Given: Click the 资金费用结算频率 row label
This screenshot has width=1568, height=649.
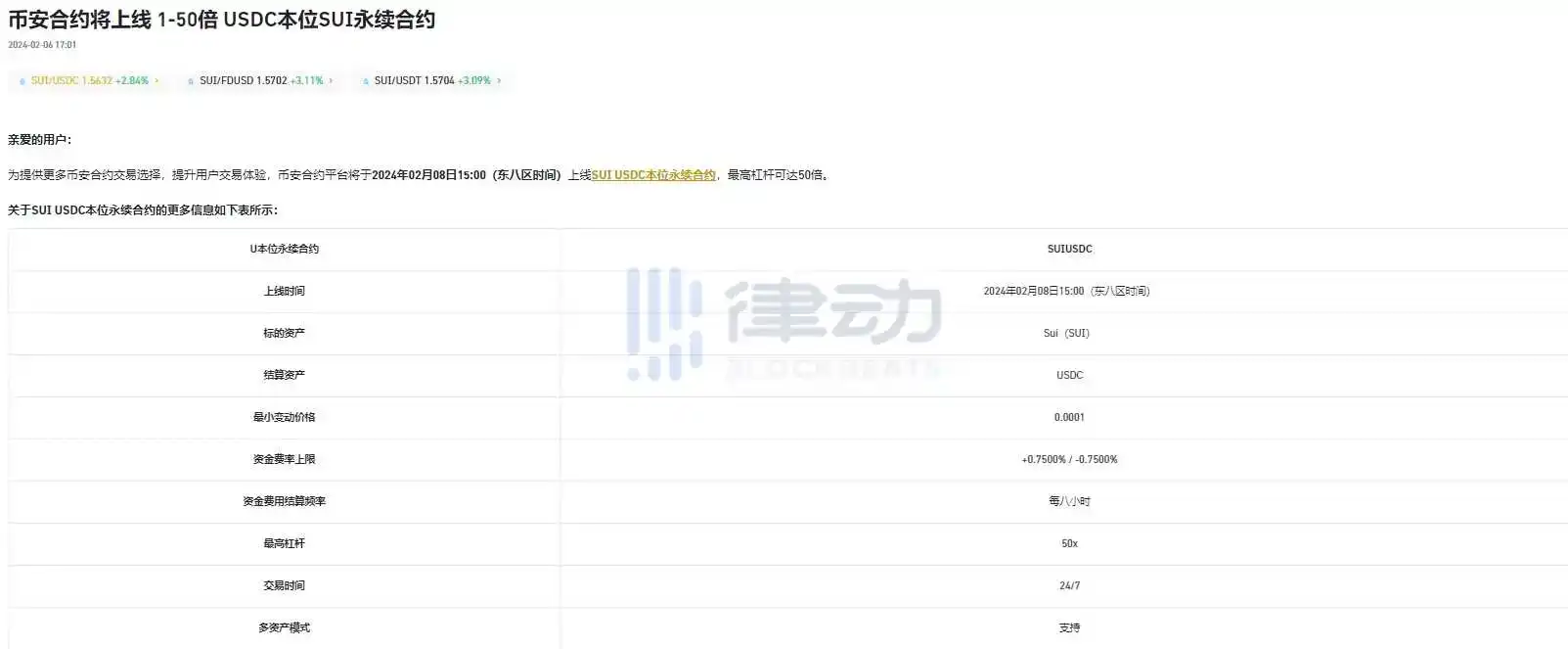Looking at the screenshot, I should coord(285,502).
